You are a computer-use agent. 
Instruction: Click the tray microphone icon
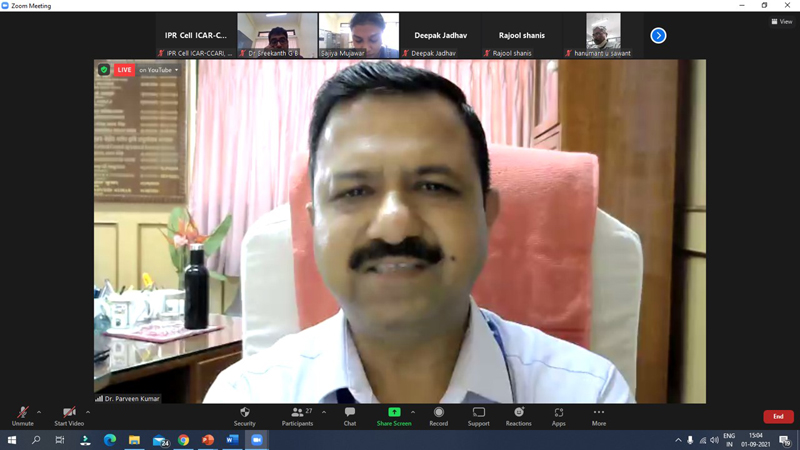690,440
